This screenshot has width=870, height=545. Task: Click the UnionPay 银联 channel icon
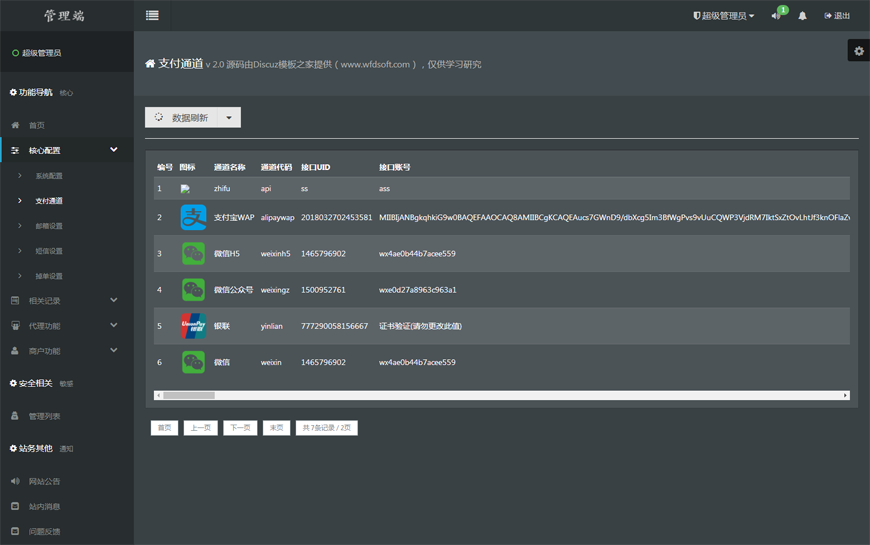(x=193, y=326)
